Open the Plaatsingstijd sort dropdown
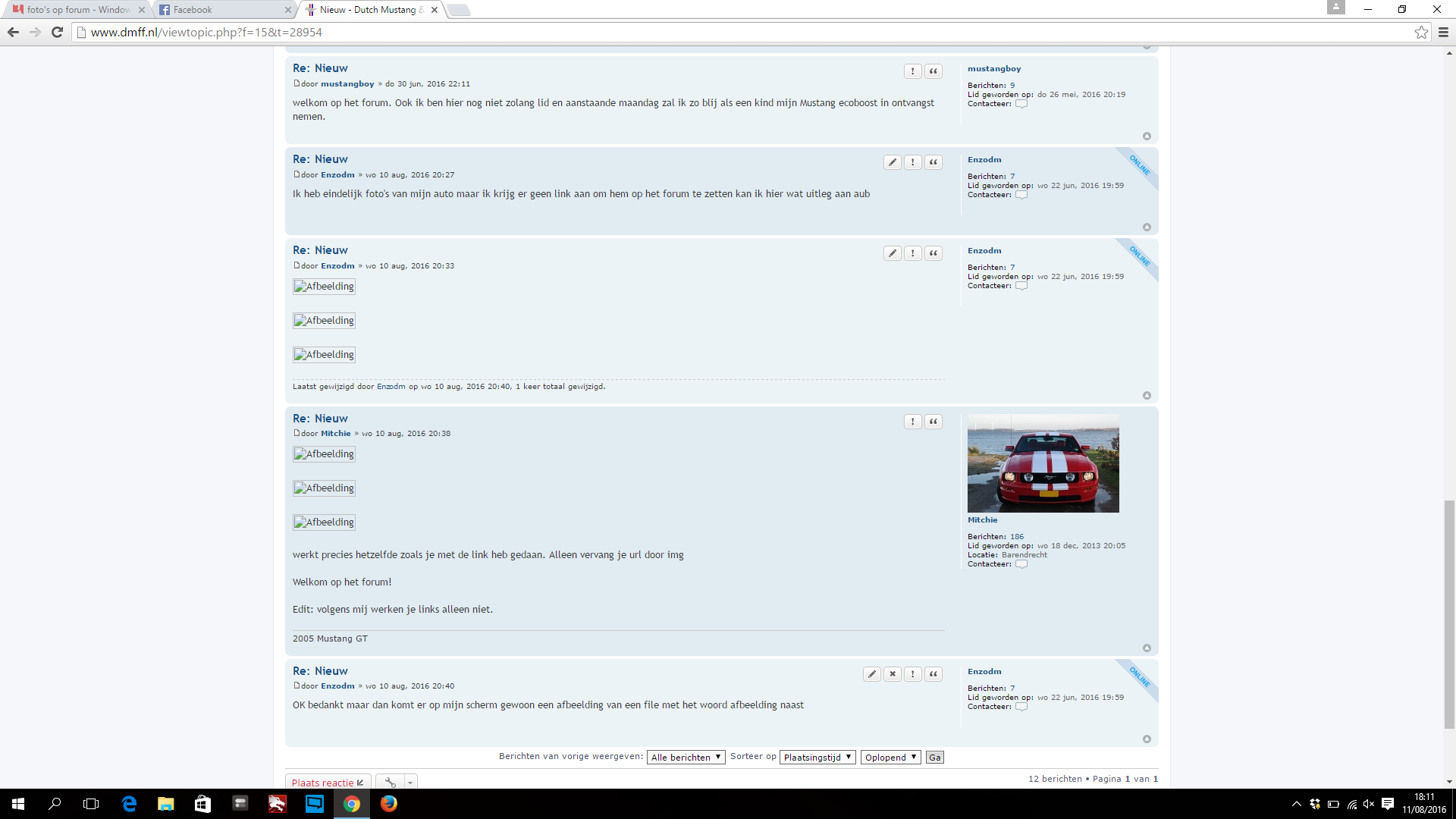 (x=817, y=758)
